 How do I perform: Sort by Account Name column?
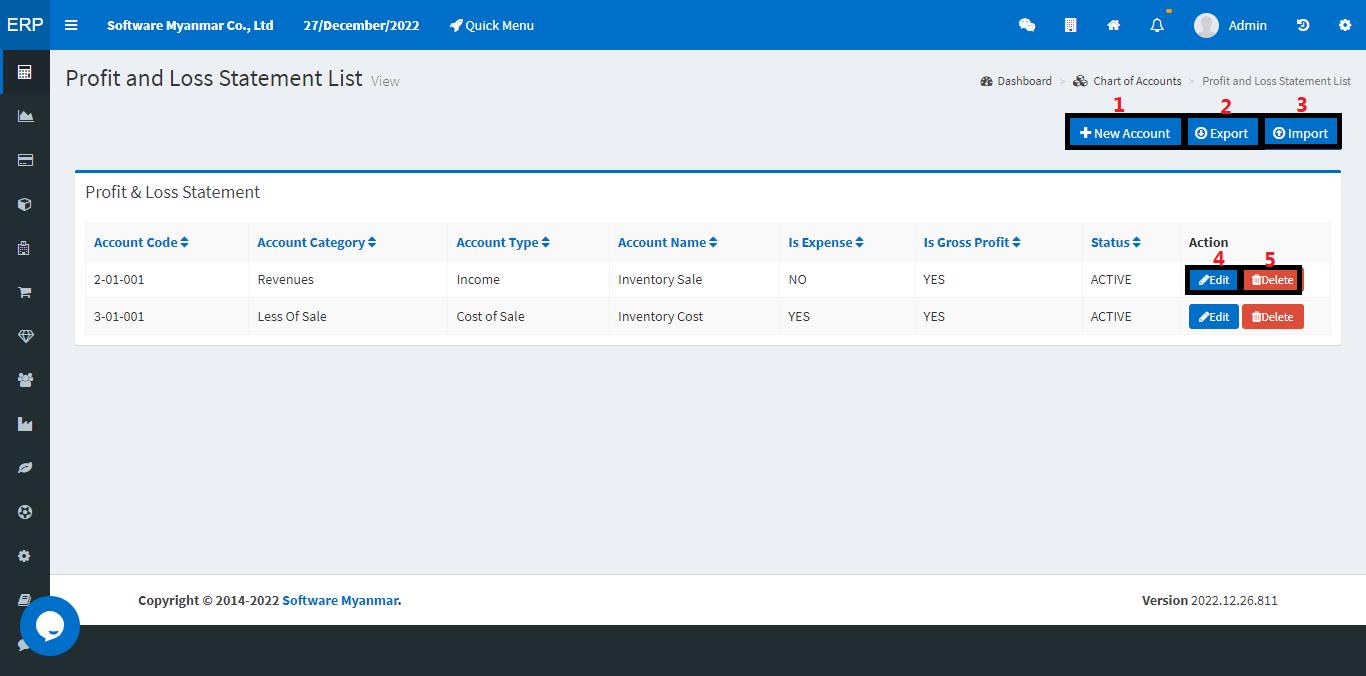click(x=667, y=242)
